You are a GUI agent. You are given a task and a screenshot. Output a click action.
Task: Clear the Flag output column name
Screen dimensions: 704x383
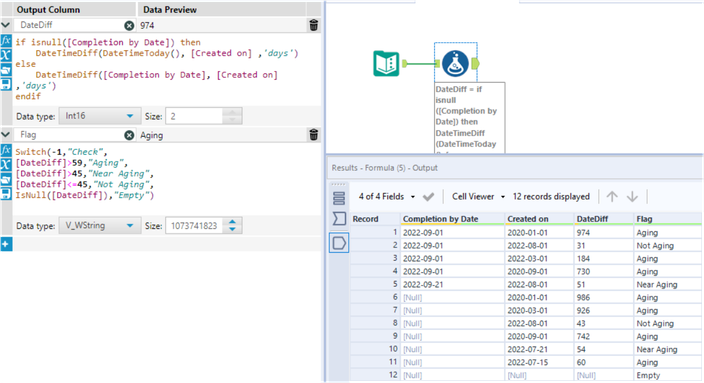129,135
